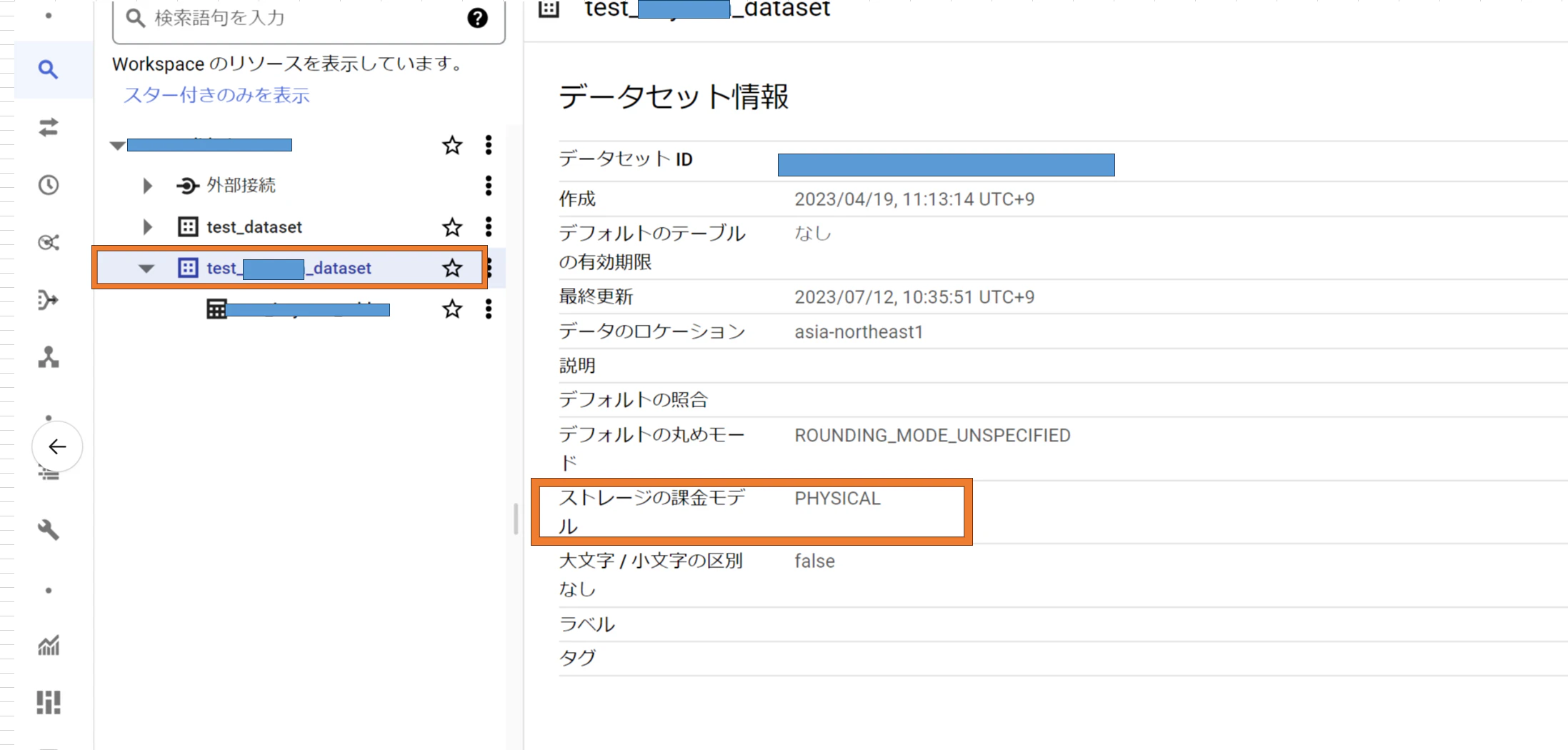The width and height of the screenshot is (1568, 750).
Task: Open the test_dataset row's three-dot menu
Action: click(x=489, y=226)
